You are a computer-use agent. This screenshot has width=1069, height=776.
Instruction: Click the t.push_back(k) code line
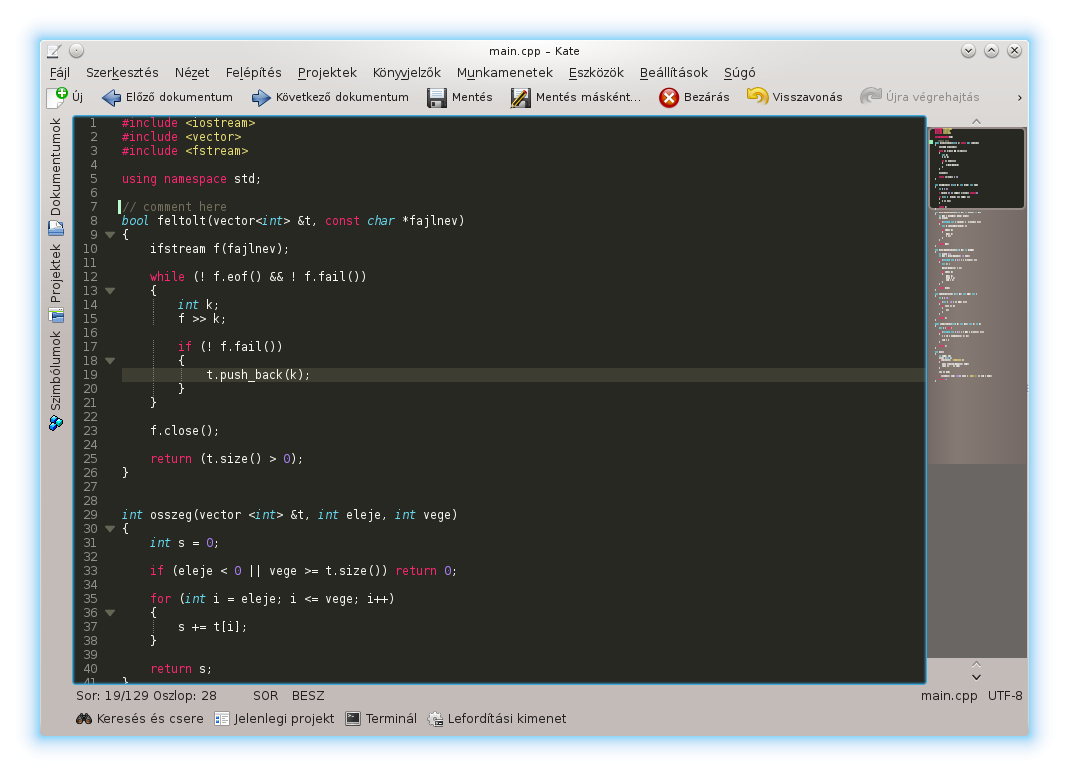258,374
